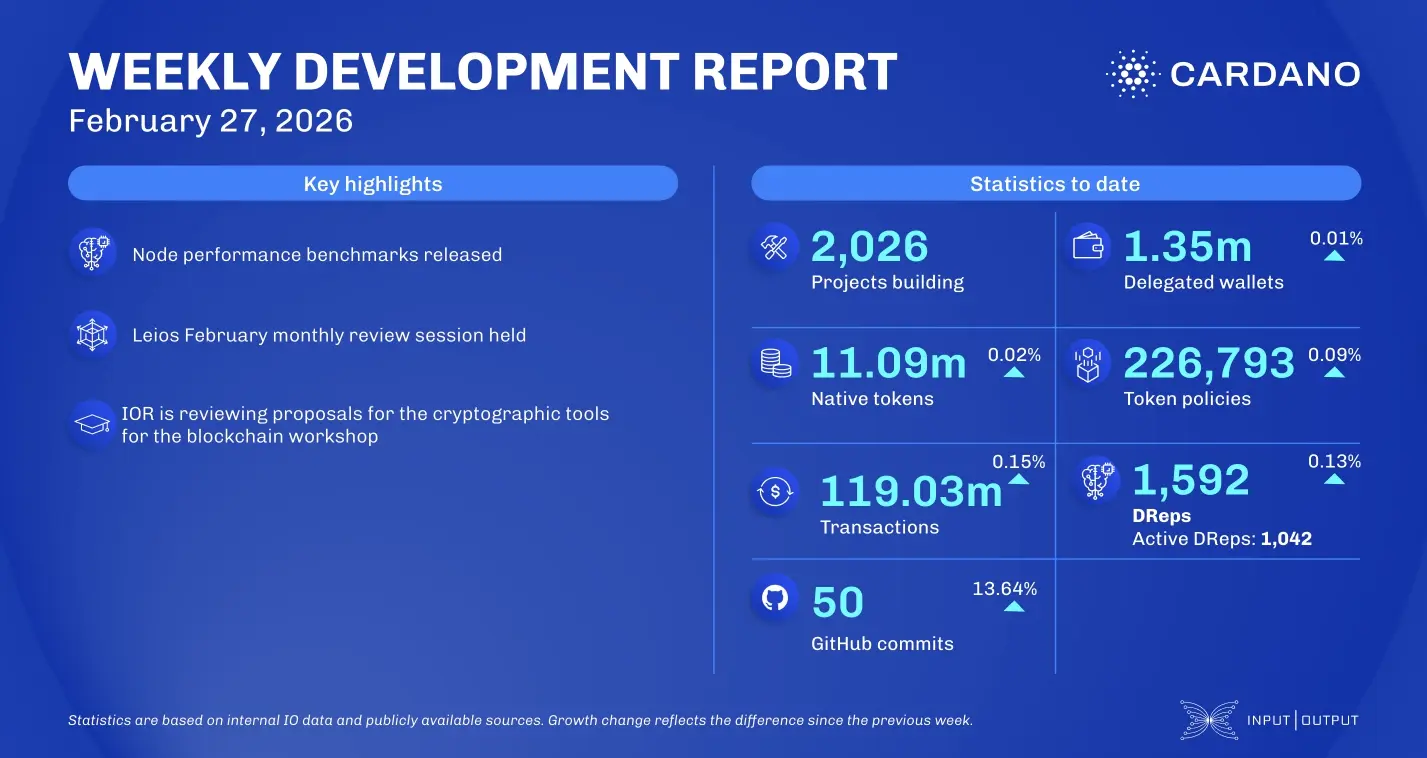Viewport: 1427px width, 758px height.
Task: Expand the 0.13% DReps growth arrow
Action: click(x=1334, y=478)
